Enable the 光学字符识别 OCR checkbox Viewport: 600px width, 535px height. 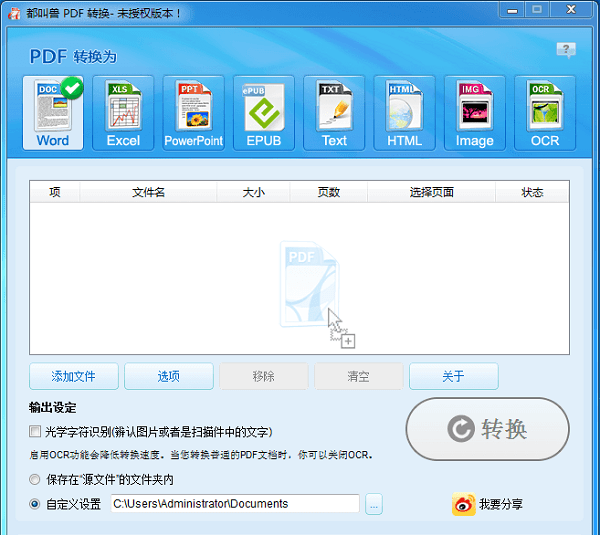click(x=35, y=432)
